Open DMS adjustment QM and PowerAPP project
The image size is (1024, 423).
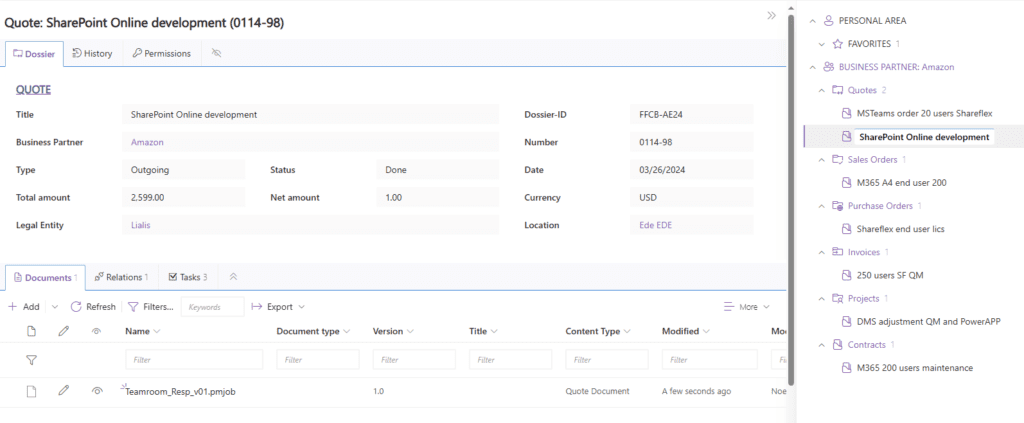pyautogui.click(x=929, y=322)
